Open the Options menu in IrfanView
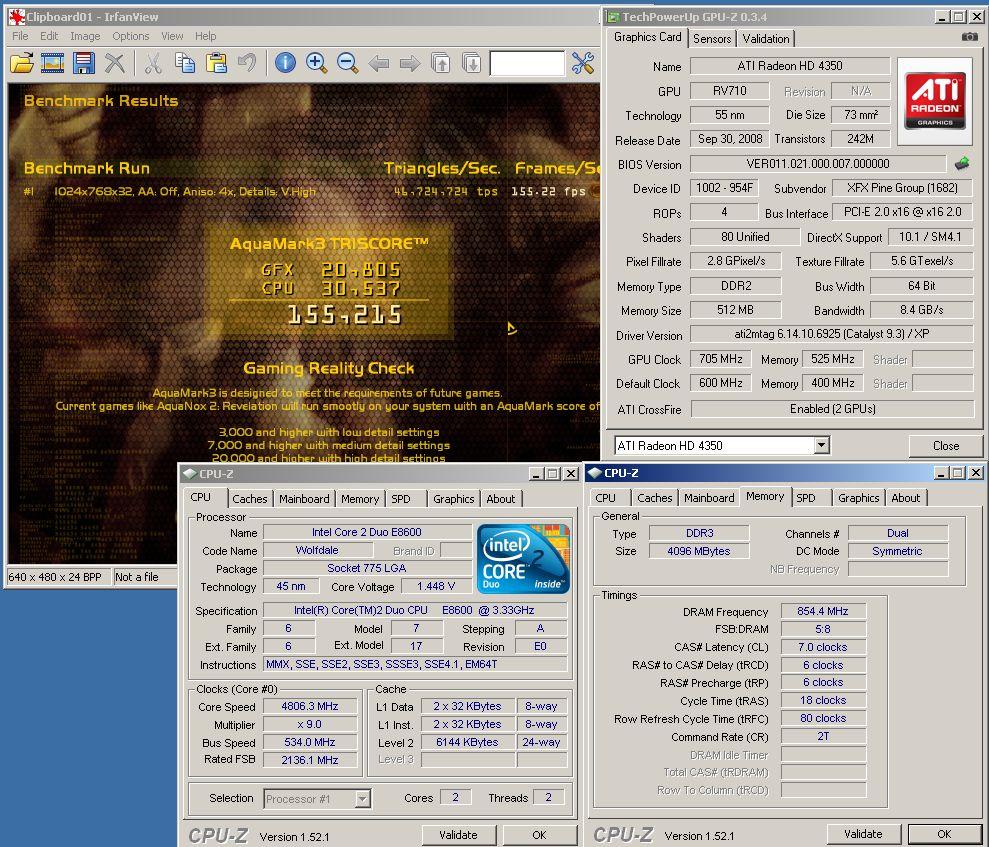 pos(131,36)
